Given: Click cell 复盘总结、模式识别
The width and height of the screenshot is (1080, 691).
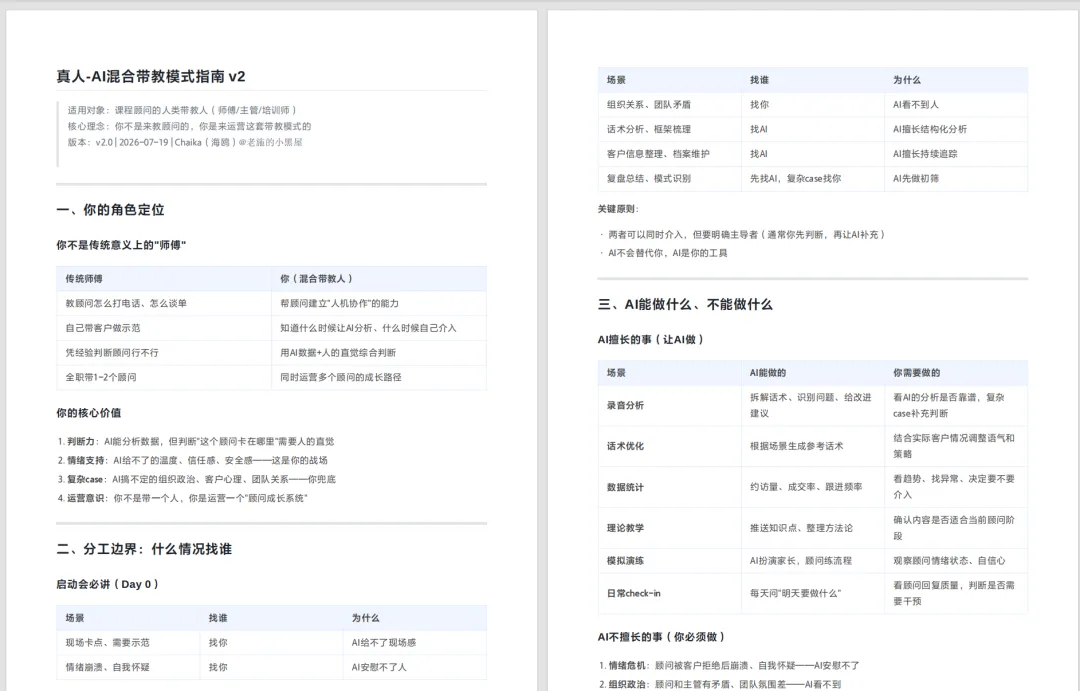Looking at the screenshot, I should (649, 178).
